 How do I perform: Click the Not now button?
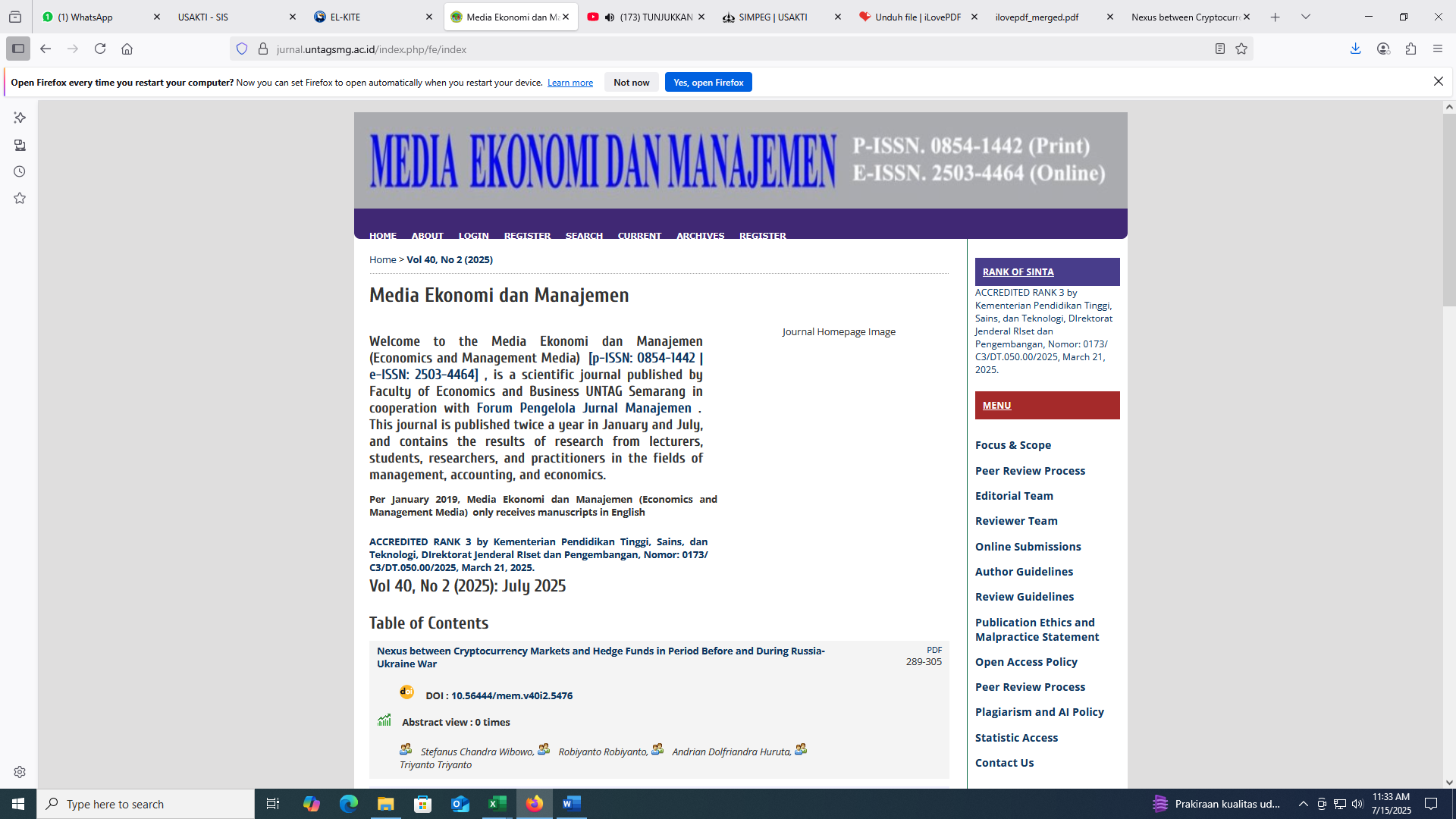pos(632,82)
